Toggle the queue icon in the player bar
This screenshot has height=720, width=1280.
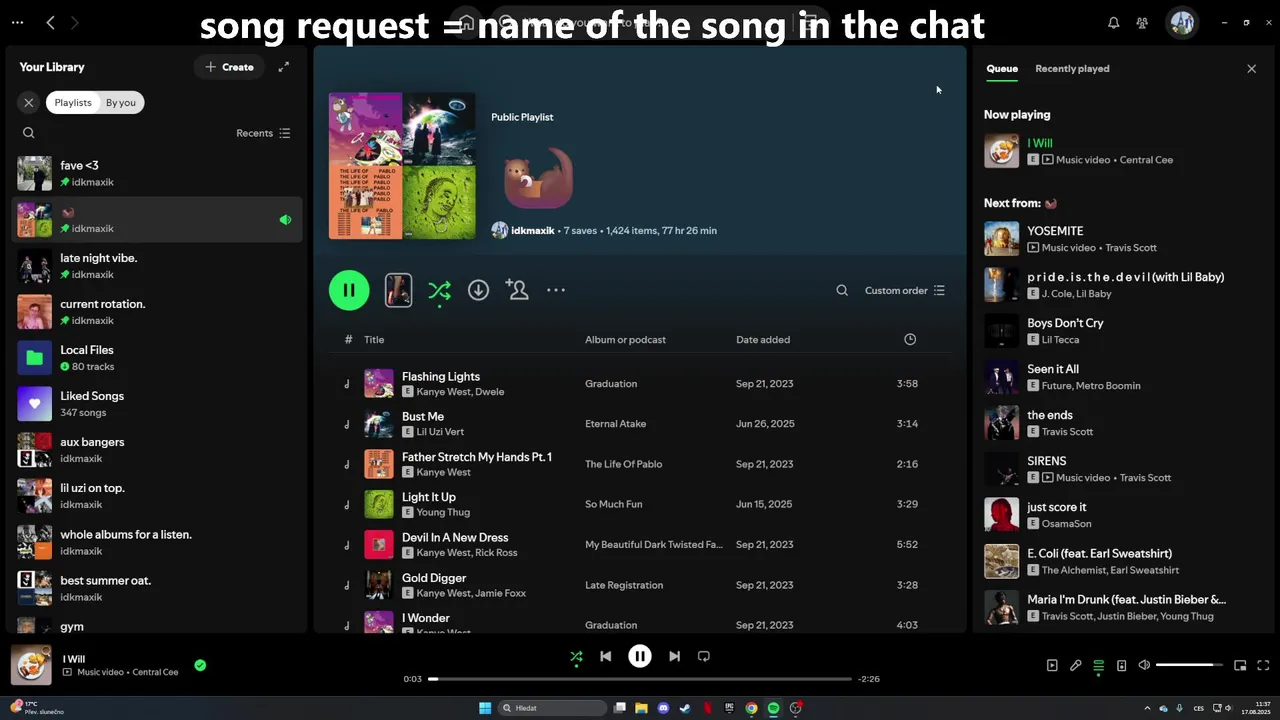point(1098,665)
